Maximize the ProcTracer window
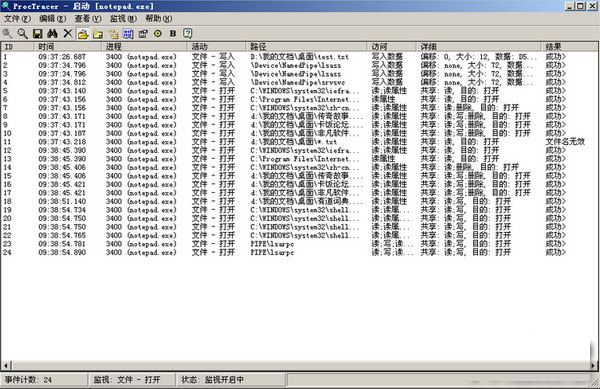 (580, 6)
